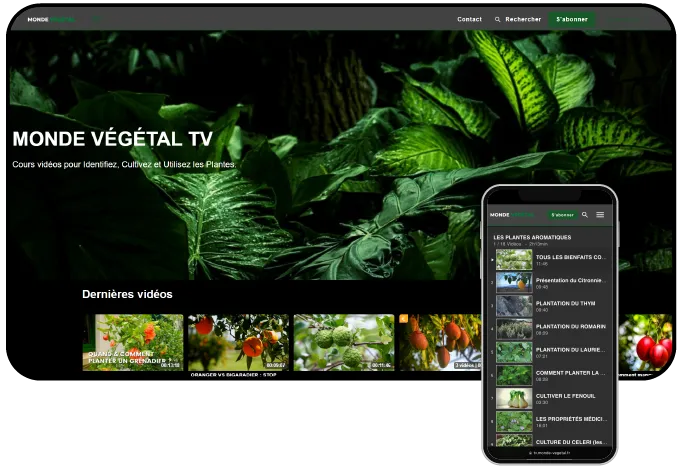Click the Rechercher label in the header
The height and width of the screenshot is (469, 684).
pos(523,19)
